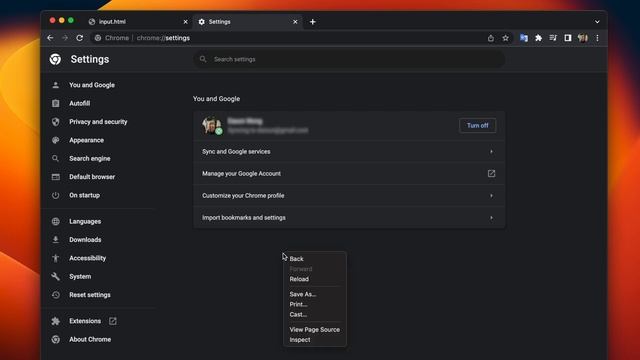This screenshot has width=640, height=360.
Task: Click the shield icon for Privacy and security
Action: click(x=56, y=122)
